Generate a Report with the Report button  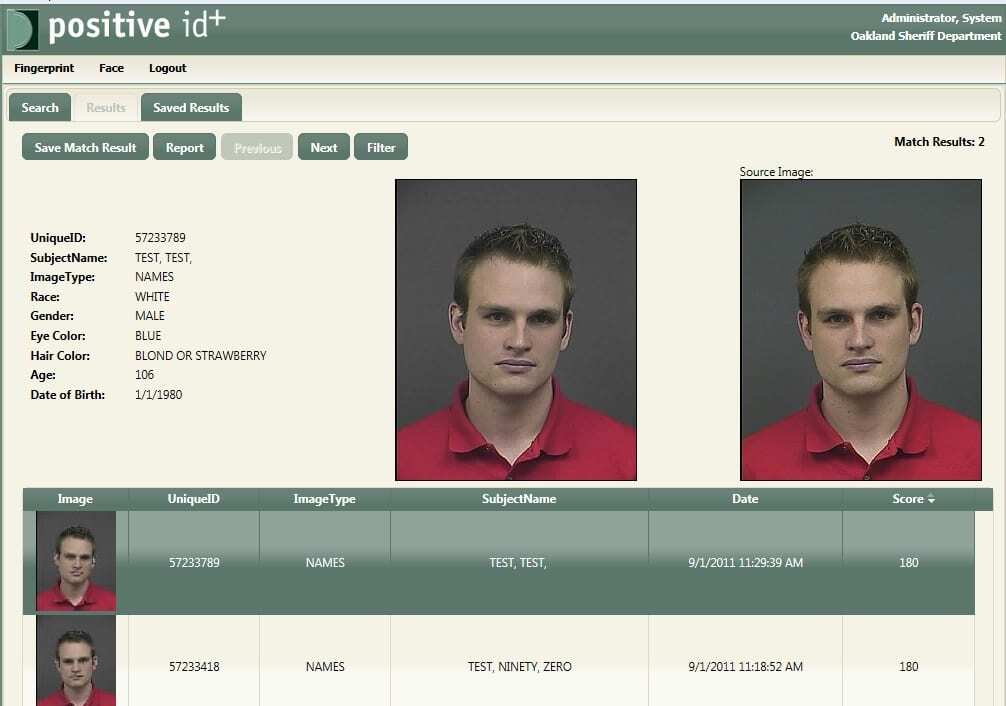pos(184,147)
